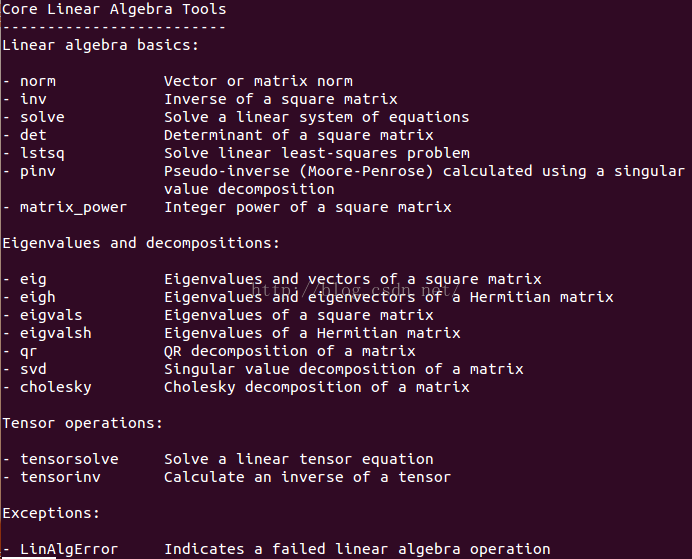Click the 'Core Linear Algebra Tools' heading

[x=114, y=9]
